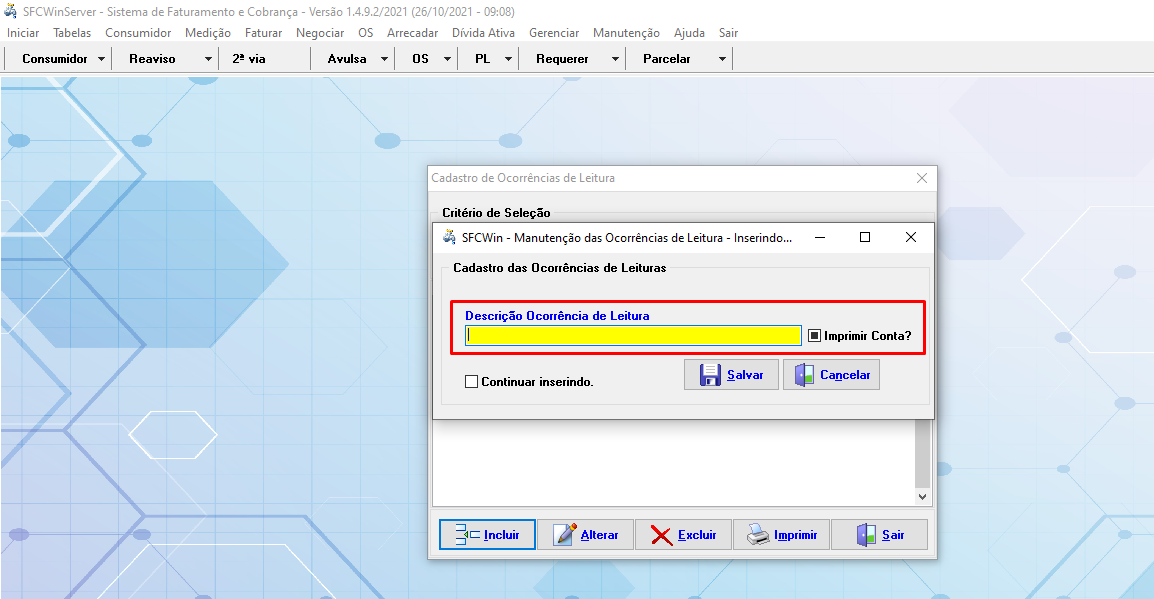Screen dimensions: 1154x599
Task: Click the Imprimir printer icon
Action: 758,533
